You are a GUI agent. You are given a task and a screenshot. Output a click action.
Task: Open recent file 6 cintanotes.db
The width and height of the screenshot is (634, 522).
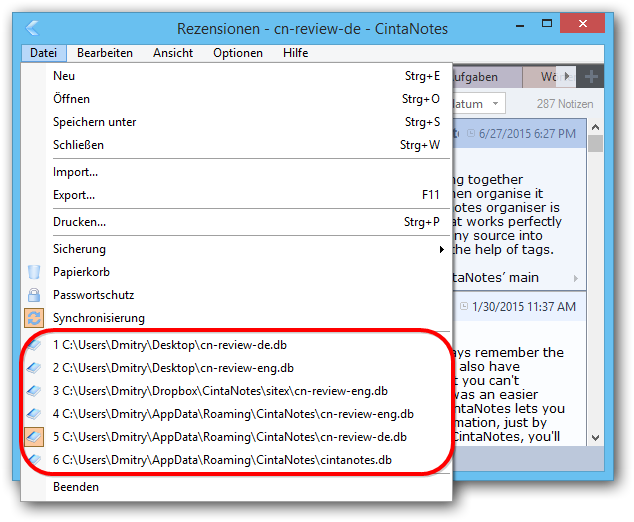point(247,460)
